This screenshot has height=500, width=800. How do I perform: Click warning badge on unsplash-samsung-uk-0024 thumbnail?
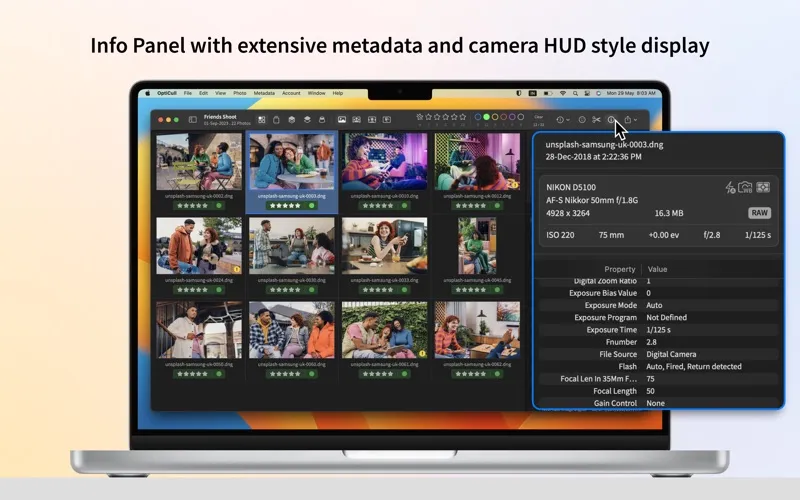[x=237, y=269]
